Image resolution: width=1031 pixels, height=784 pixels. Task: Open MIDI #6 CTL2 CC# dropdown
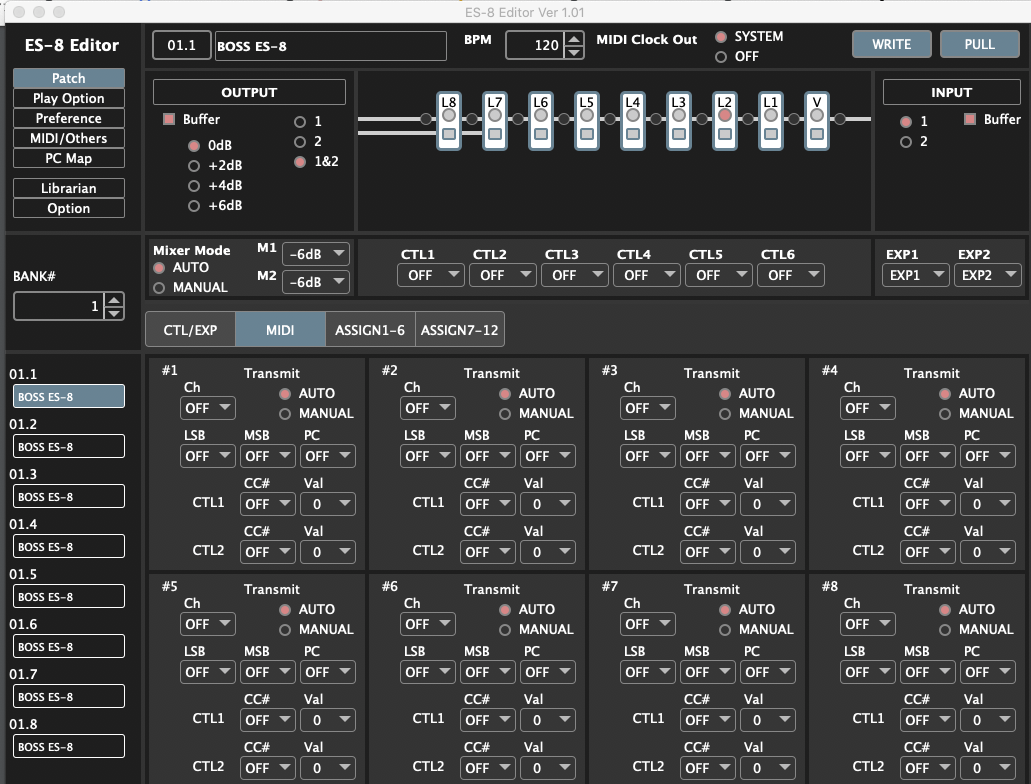[488, 768]
